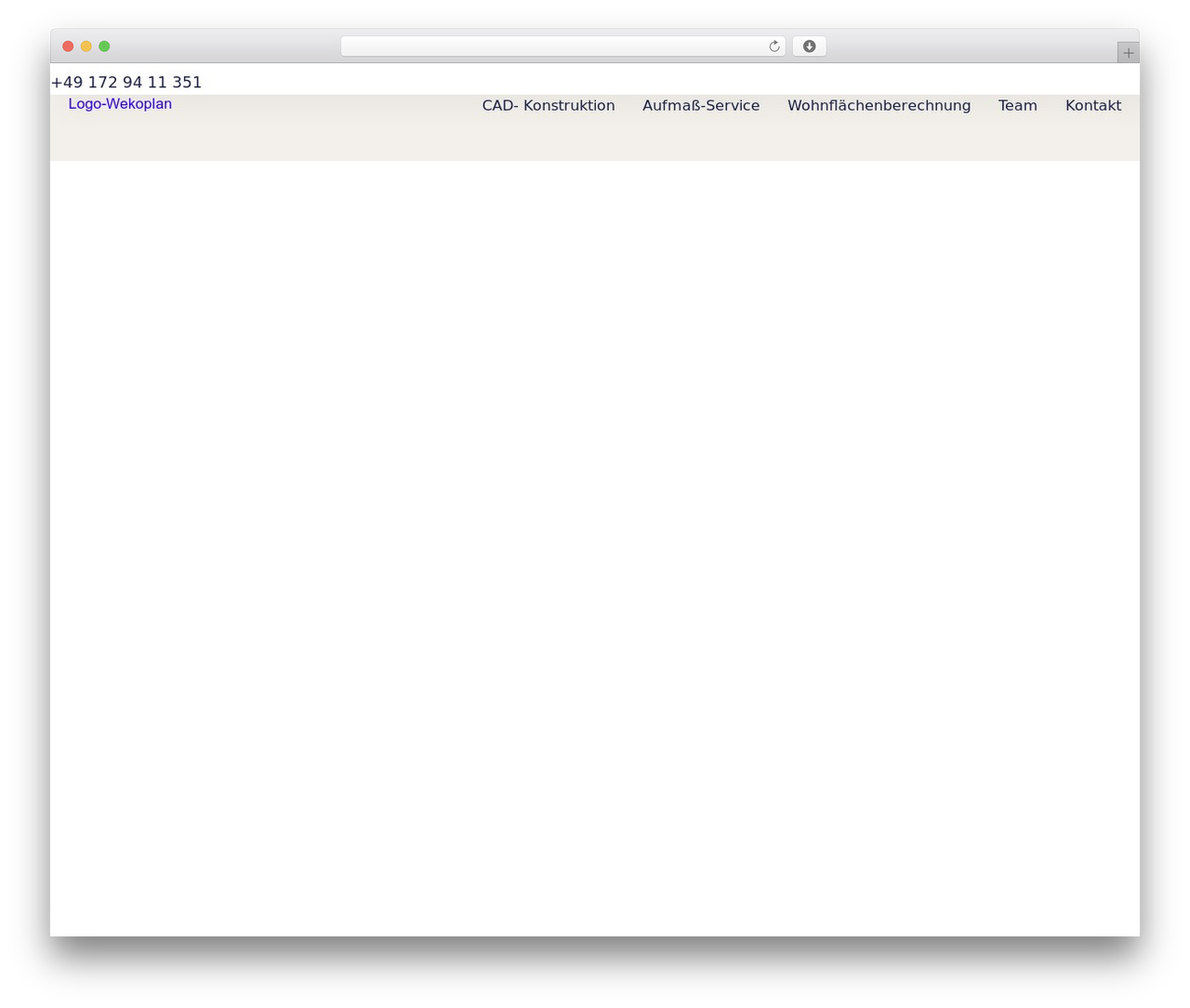Maximize window using the green button

104,46
